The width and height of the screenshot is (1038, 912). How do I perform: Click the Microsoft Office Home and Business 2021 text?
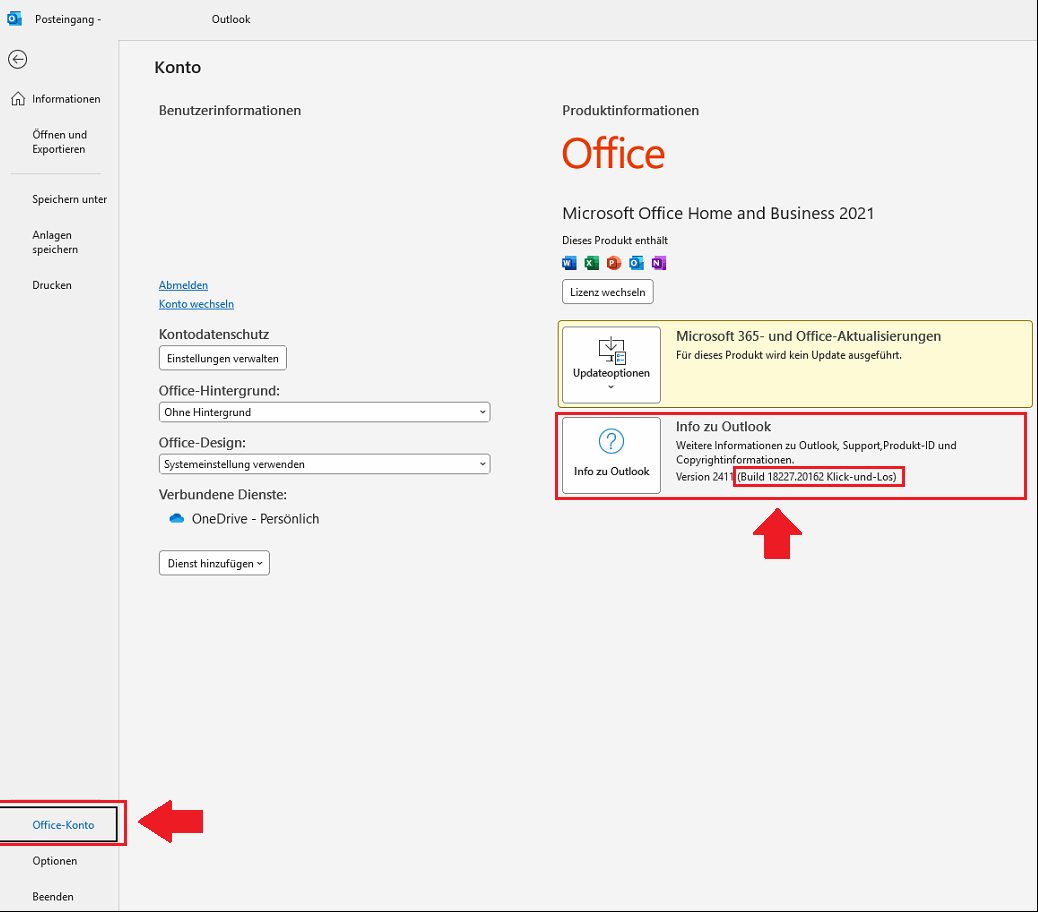tap(718, 213)
